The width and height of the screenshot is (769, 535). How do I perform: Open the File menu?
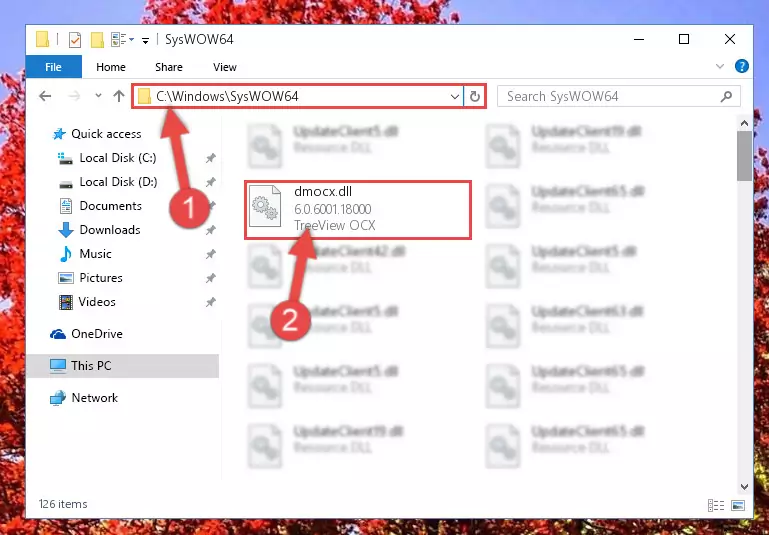(53, 67)
